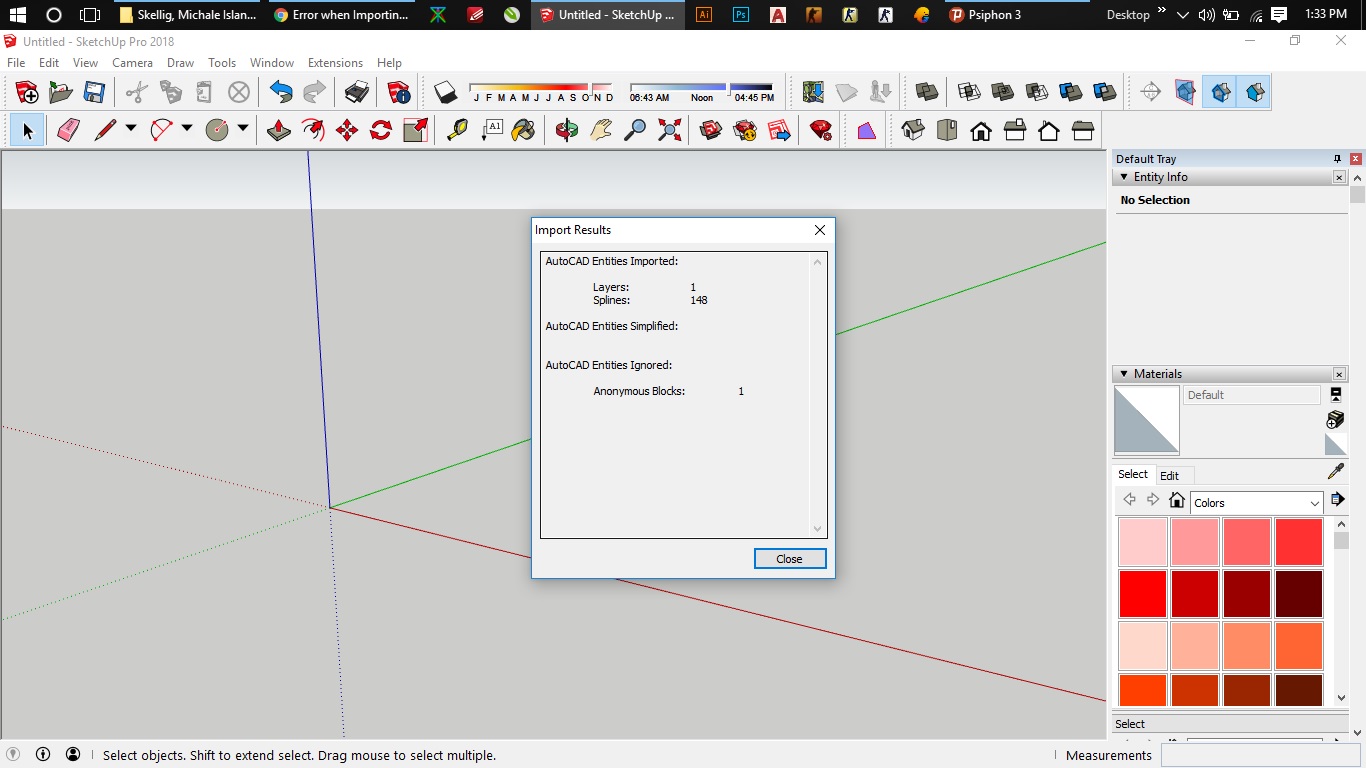Select the Zoom magnifier tool
This screenshot has width=1366, height=768.
[635, 130]
